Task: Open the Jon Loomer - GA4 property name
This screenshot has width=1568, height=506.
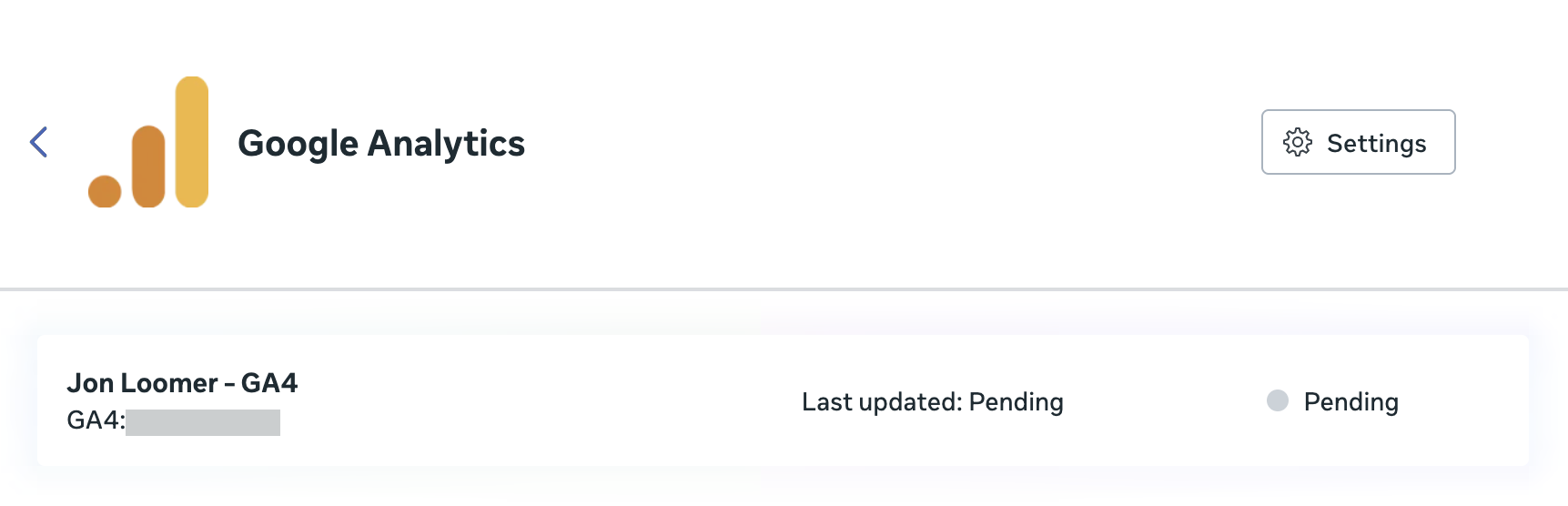Action: click(x=182, y=383)
